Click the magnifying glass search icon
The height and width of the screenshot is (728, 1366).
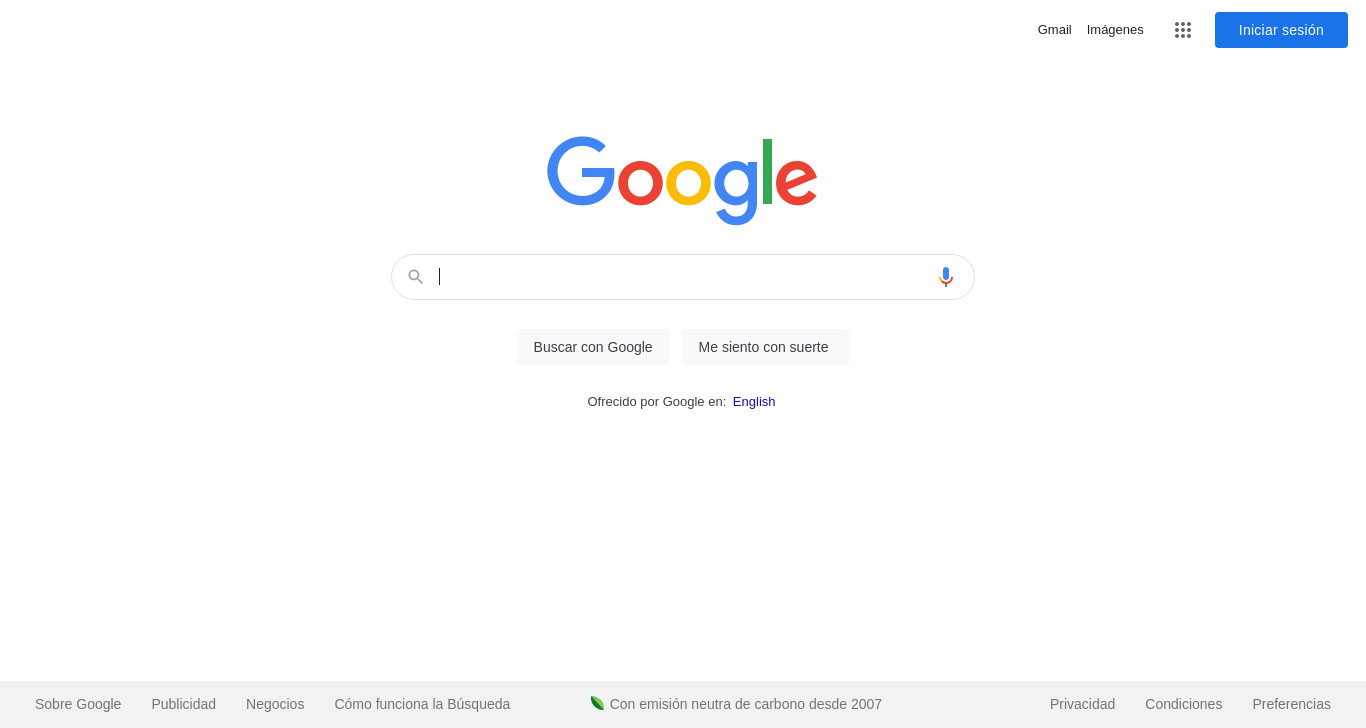[416, 277]
